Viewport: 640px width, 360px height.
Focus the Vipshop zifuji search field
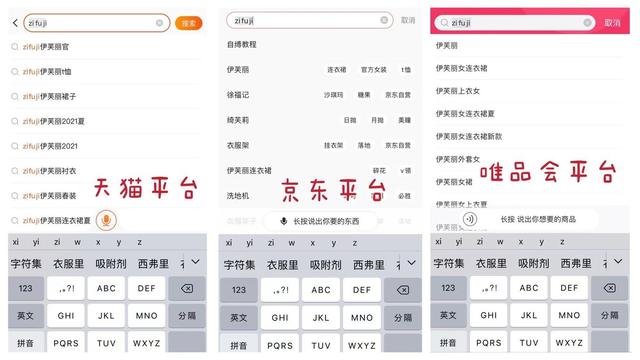[514, 22]
